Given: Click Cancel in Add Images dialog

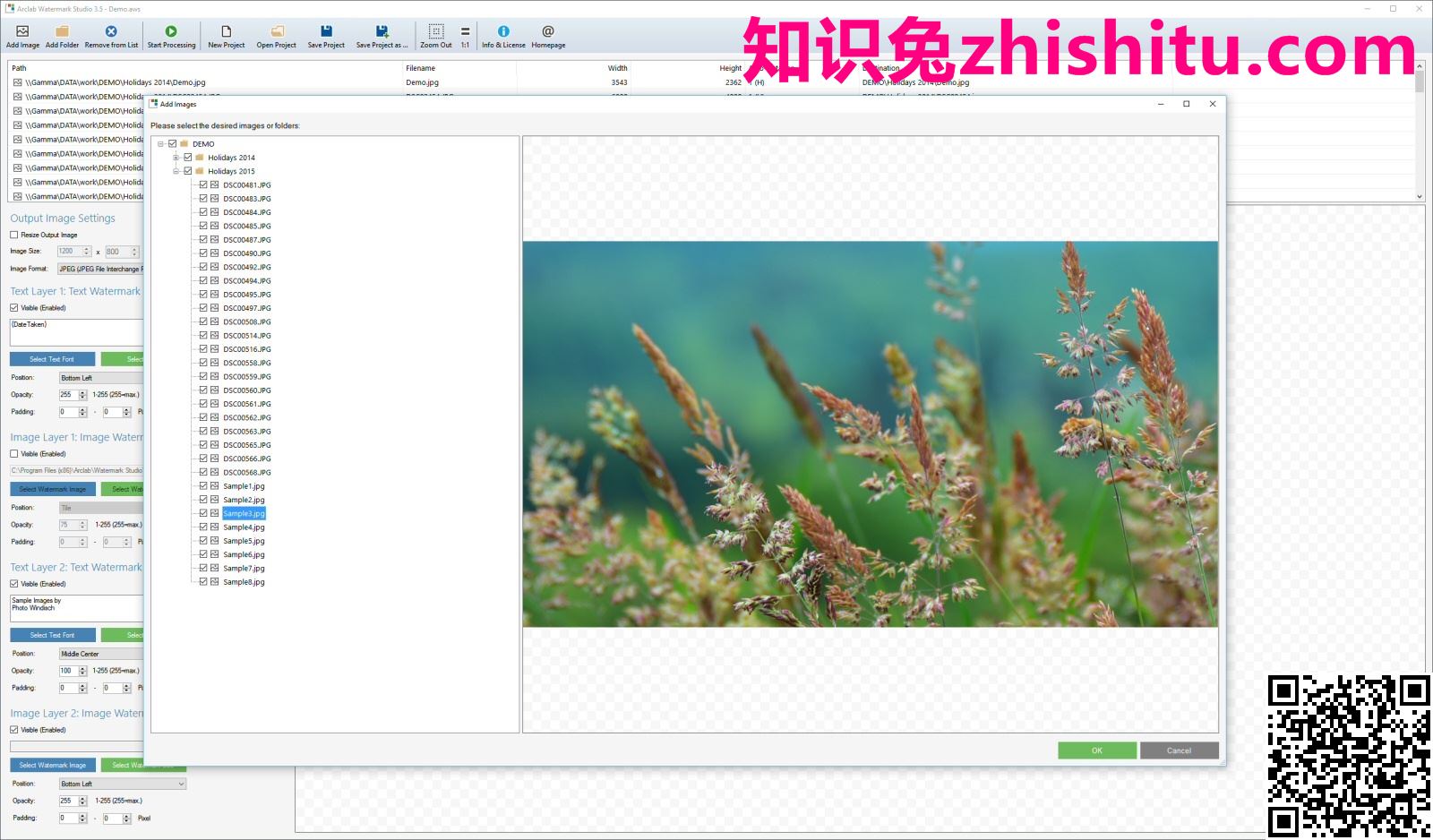Looking at the screenshot, I should pyautogui.click(x=1179, y=750).
